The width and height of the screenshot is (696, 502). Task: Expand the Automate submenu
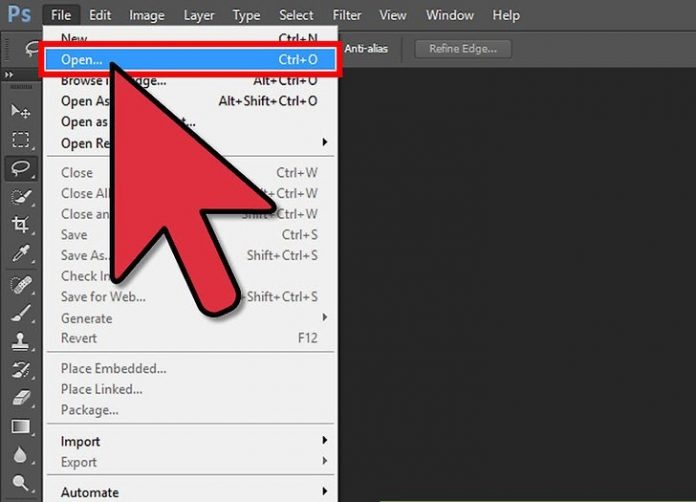click(x=90, y=492)
